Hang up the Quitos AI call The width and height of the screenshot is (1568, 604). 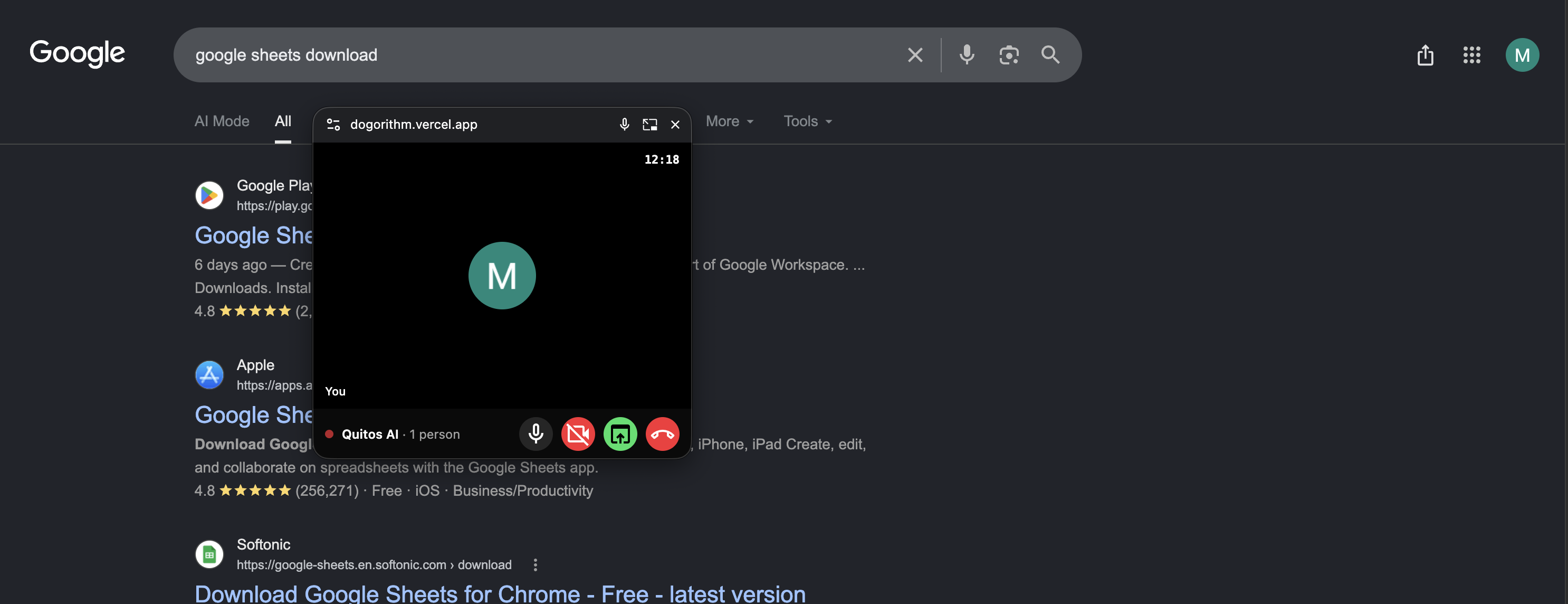(x=662, y=434)
